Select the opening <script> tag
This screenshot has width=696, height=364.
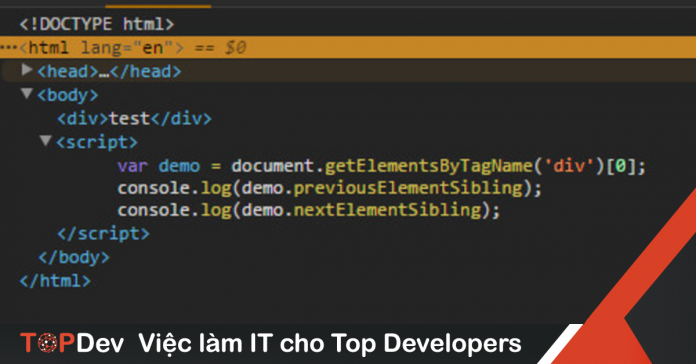point(97,142)
